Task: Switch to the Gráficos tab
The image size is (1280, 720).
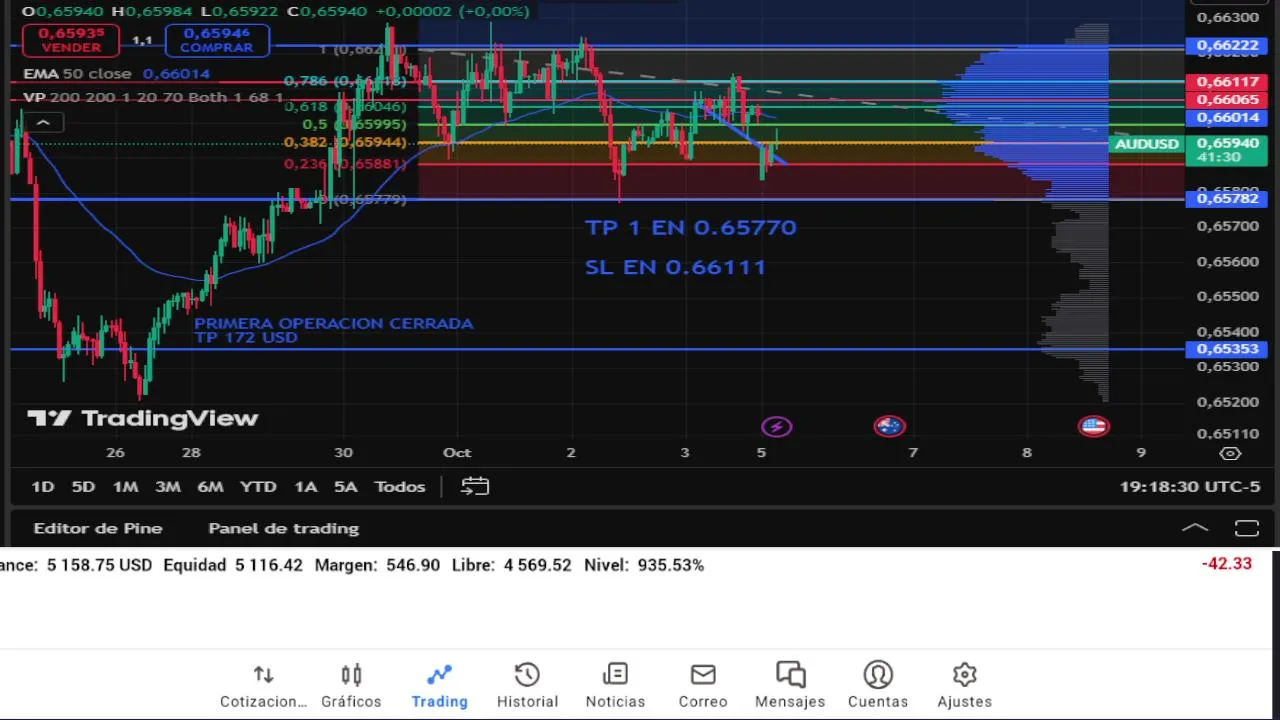Action: pos(351,686)
